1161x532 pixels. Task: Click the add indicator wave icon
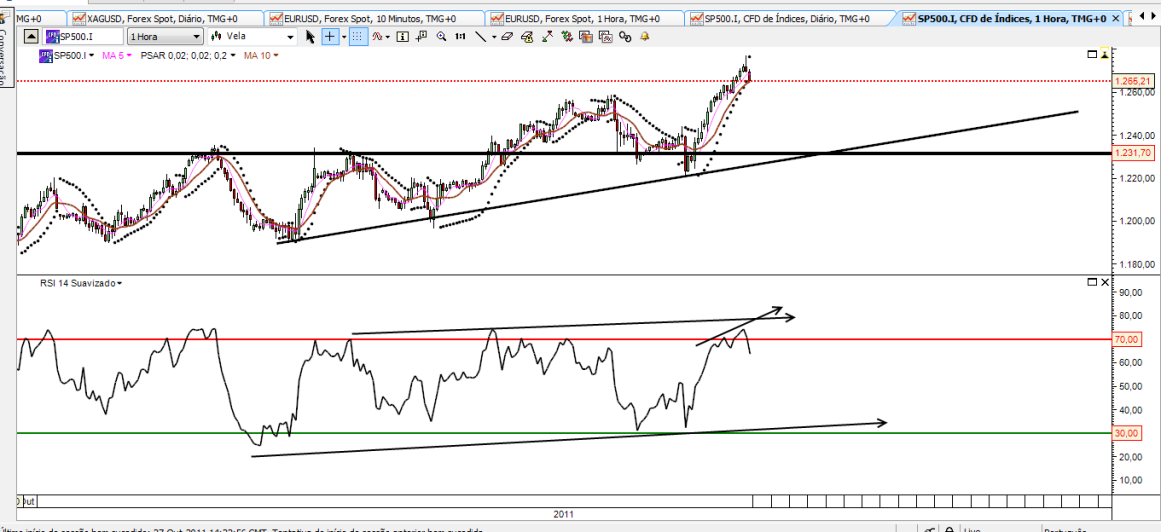click(377, 36)
